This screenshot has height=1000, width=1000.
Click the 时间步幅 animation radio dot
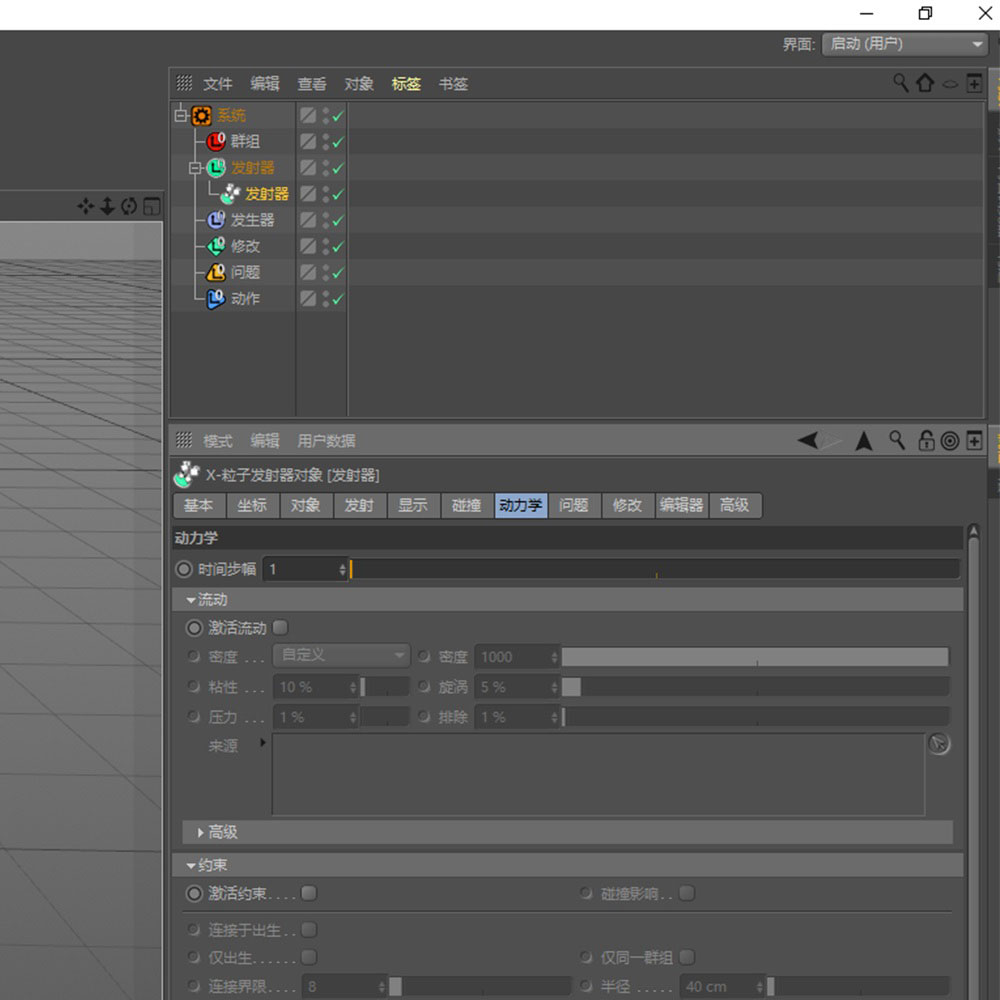pyautogui.click(x=184, y=569)
